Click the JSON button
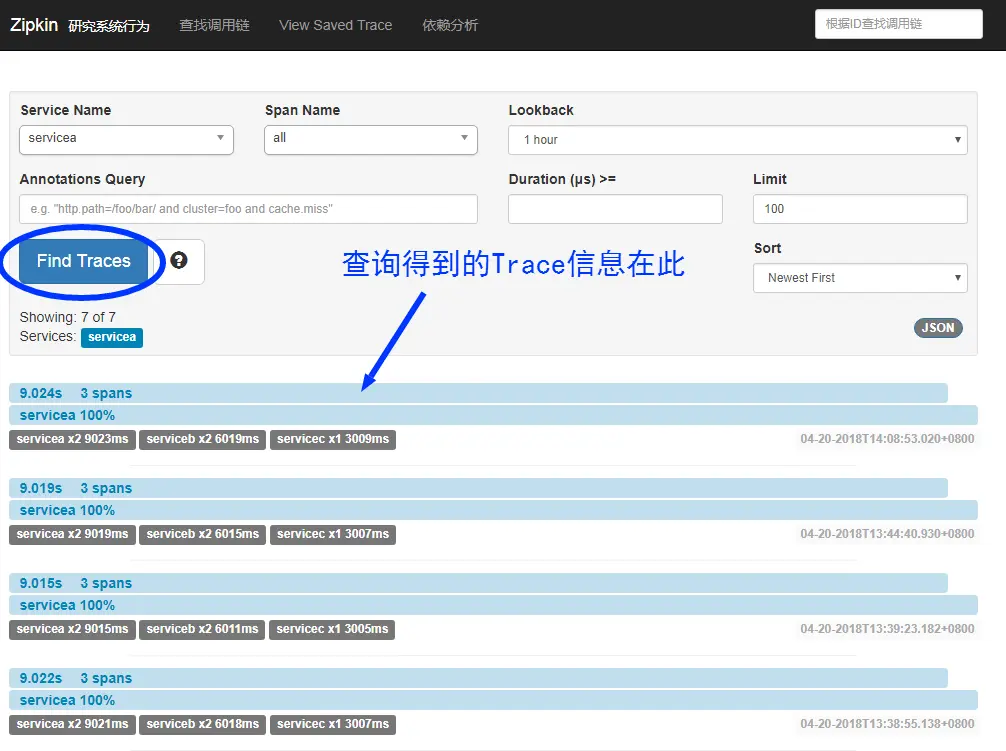This screenshot has width=1006, height=751. click(938, 328)
